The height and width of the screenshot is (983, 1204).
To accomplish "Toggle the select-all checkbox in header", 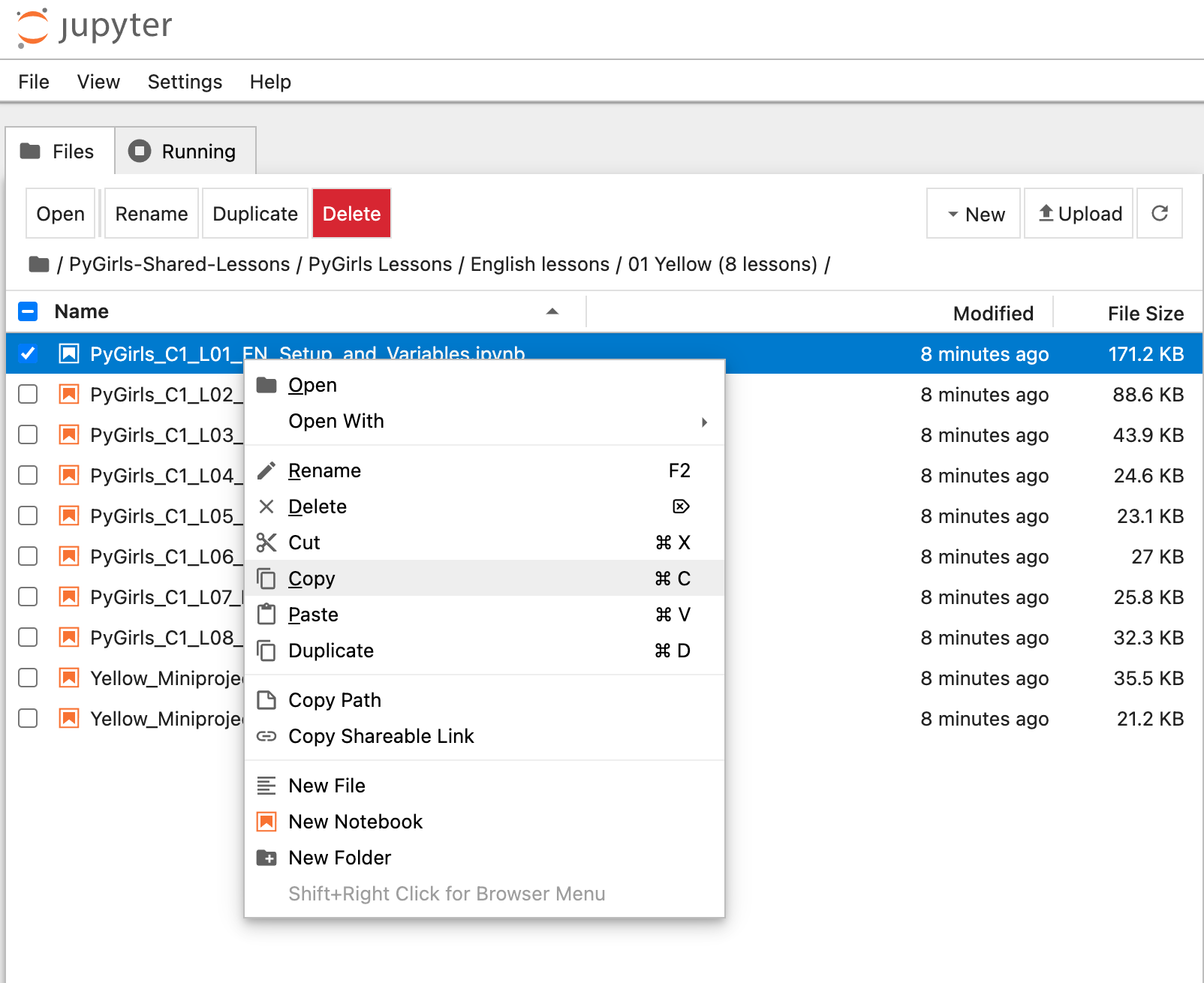I will (28, 311).
